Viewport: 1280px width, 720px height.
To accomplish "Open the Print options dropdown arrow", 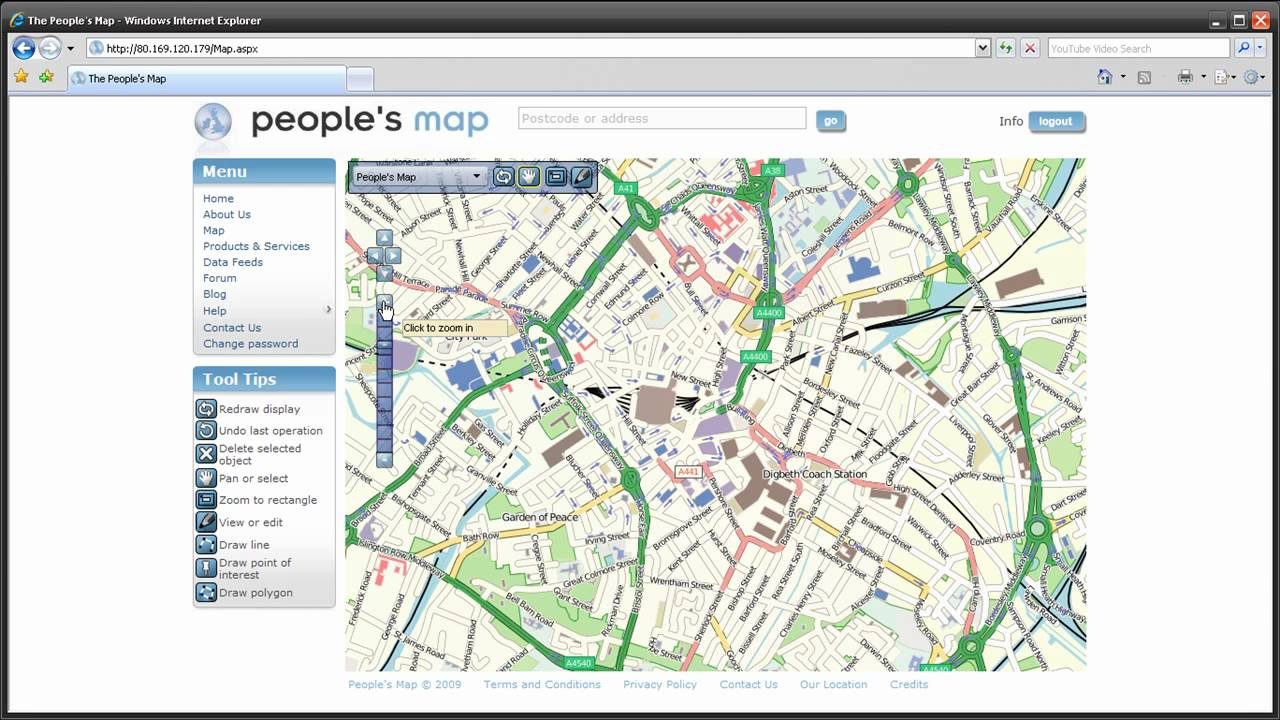I will (1203, 77).
